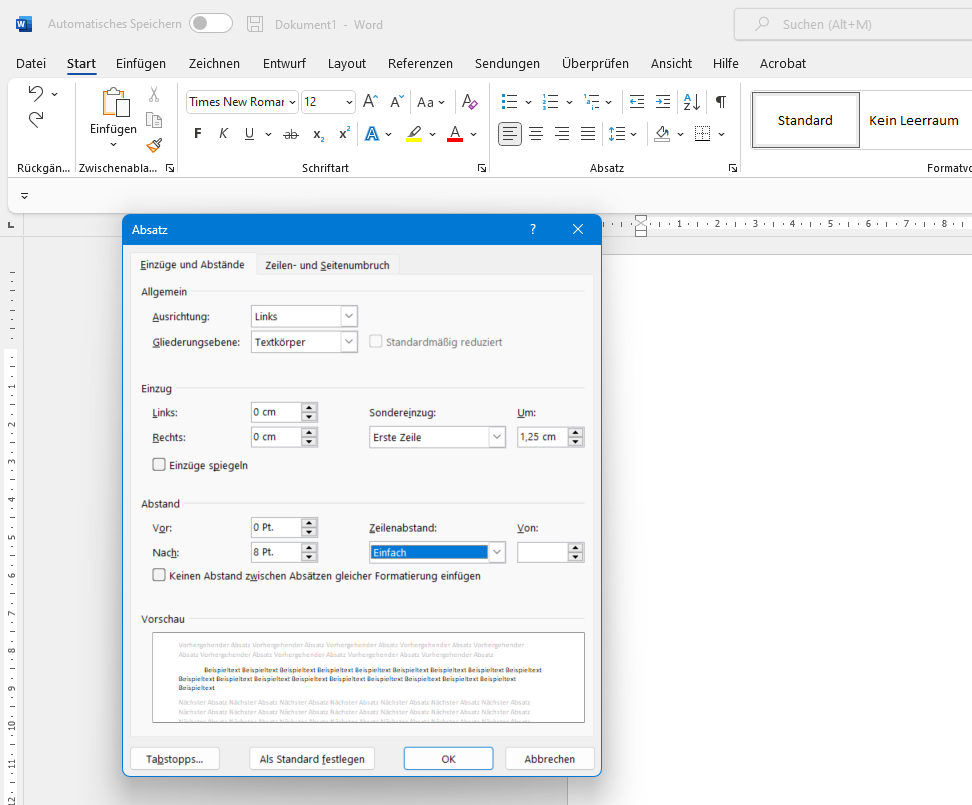Select the Format Painter brush icon

154,146
